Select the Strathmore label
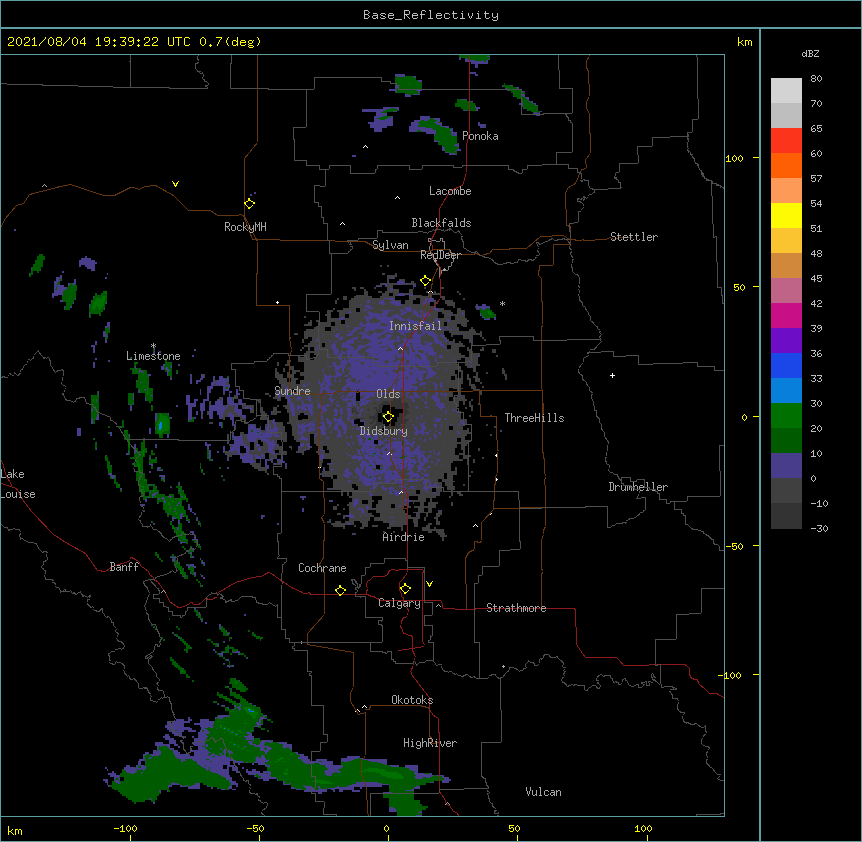862x842 pixels. coord(516,608)
